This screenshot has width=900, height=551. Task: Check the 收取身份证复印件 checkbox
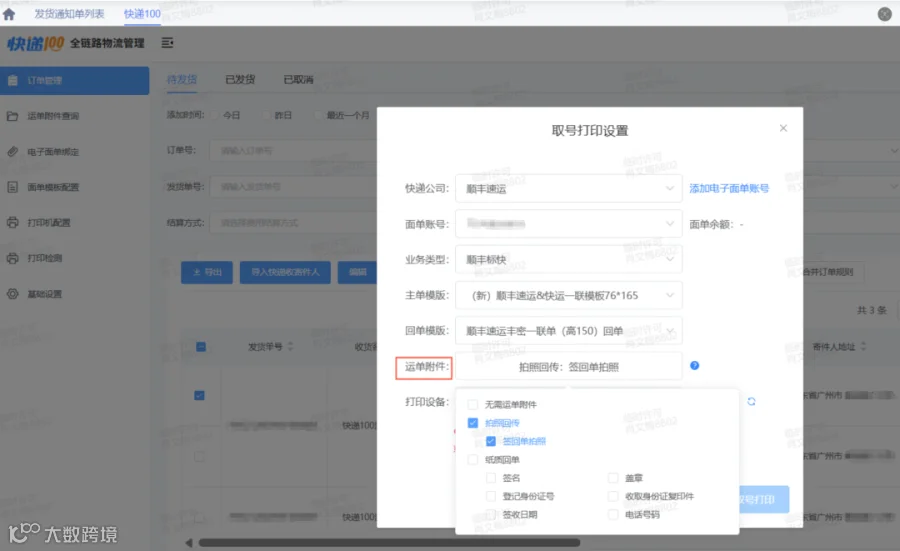(x=613, y=496)
